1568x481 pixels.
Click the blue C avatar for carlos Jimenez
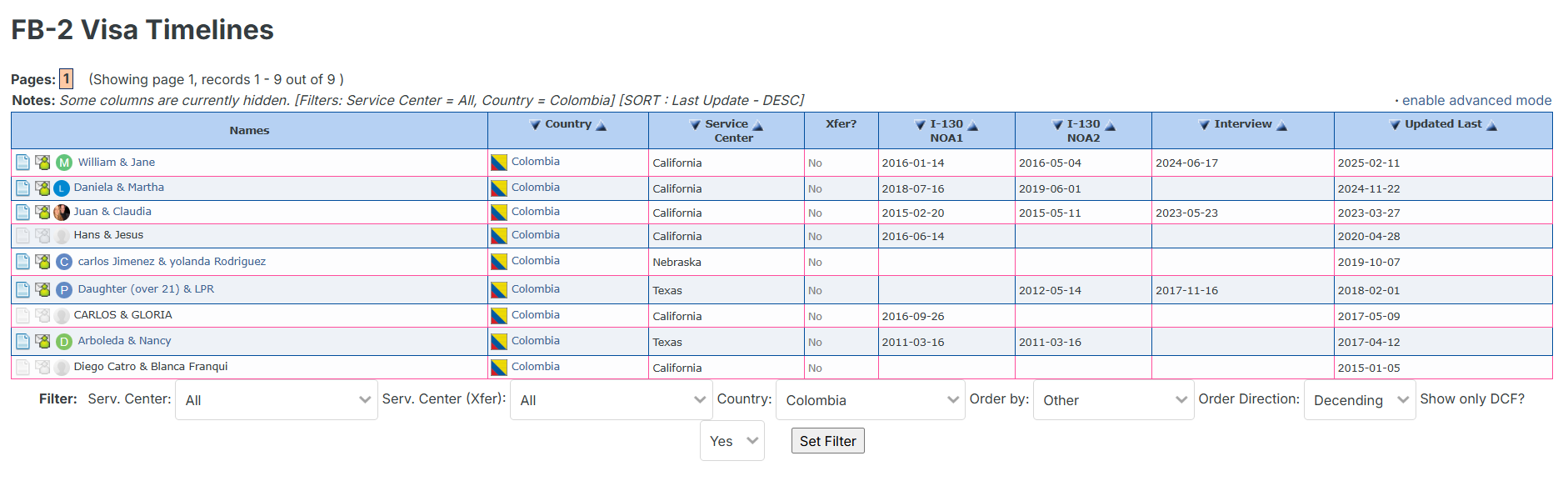tap(64, 262)
